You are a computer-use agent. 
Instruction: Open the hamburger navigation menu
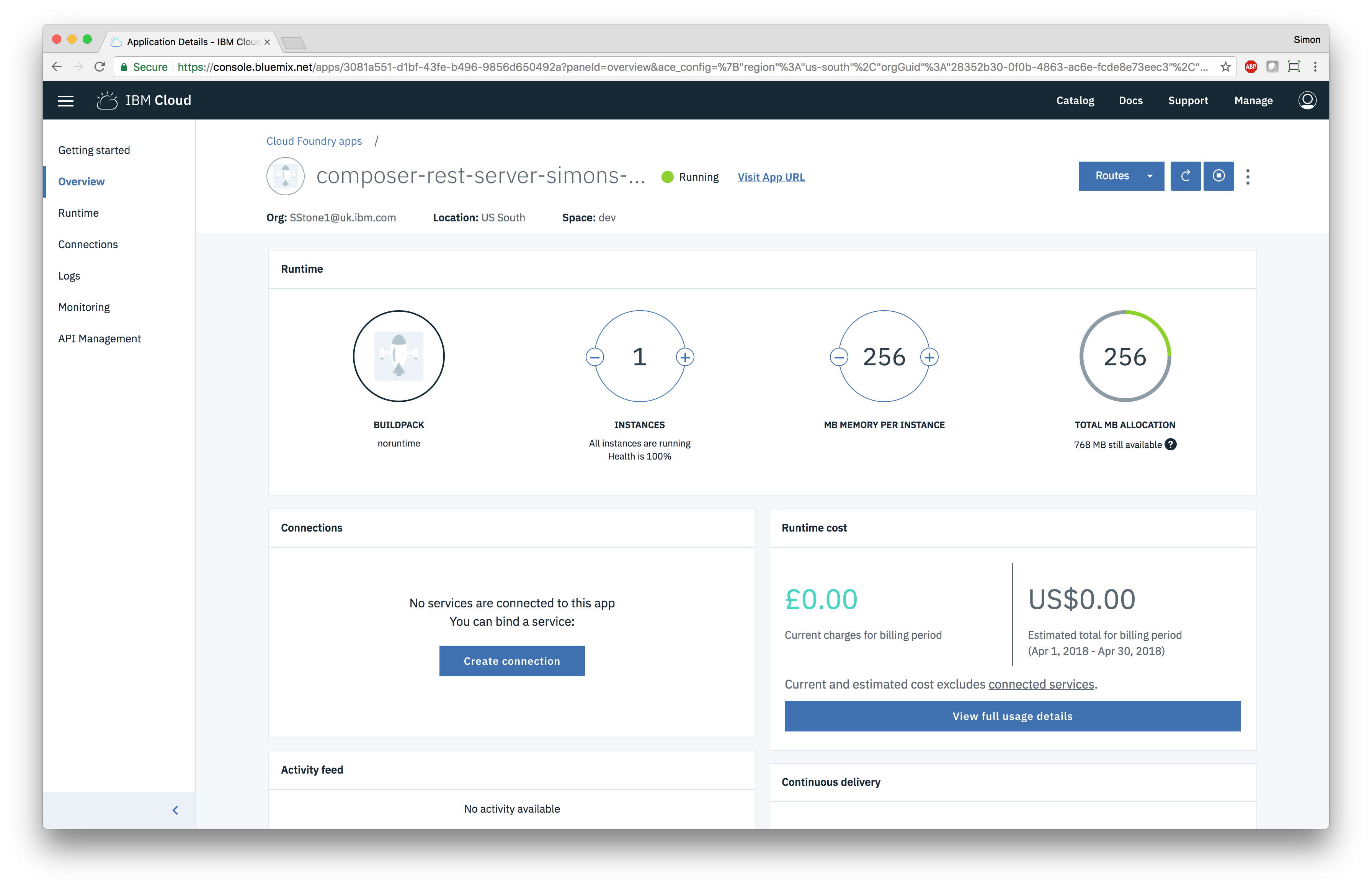(66, 101)
